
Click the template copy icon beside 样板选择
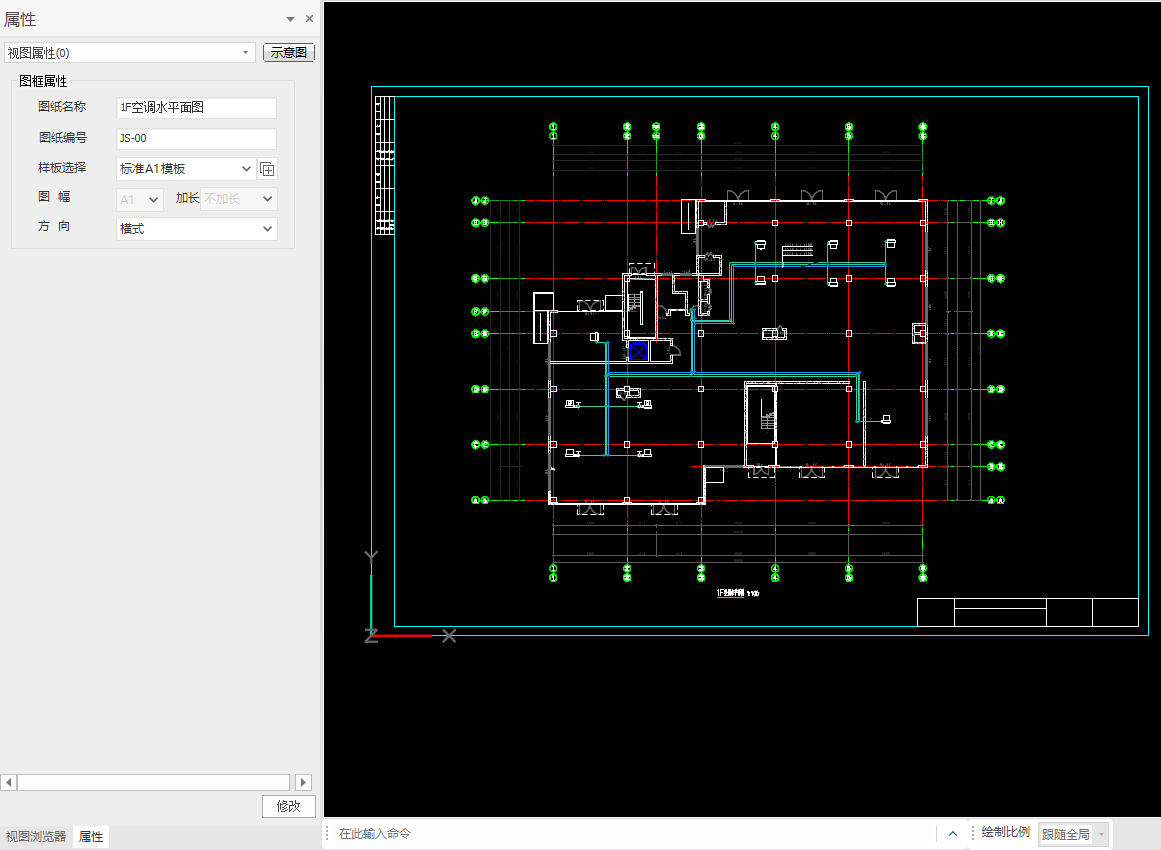[x=267, y=169]
